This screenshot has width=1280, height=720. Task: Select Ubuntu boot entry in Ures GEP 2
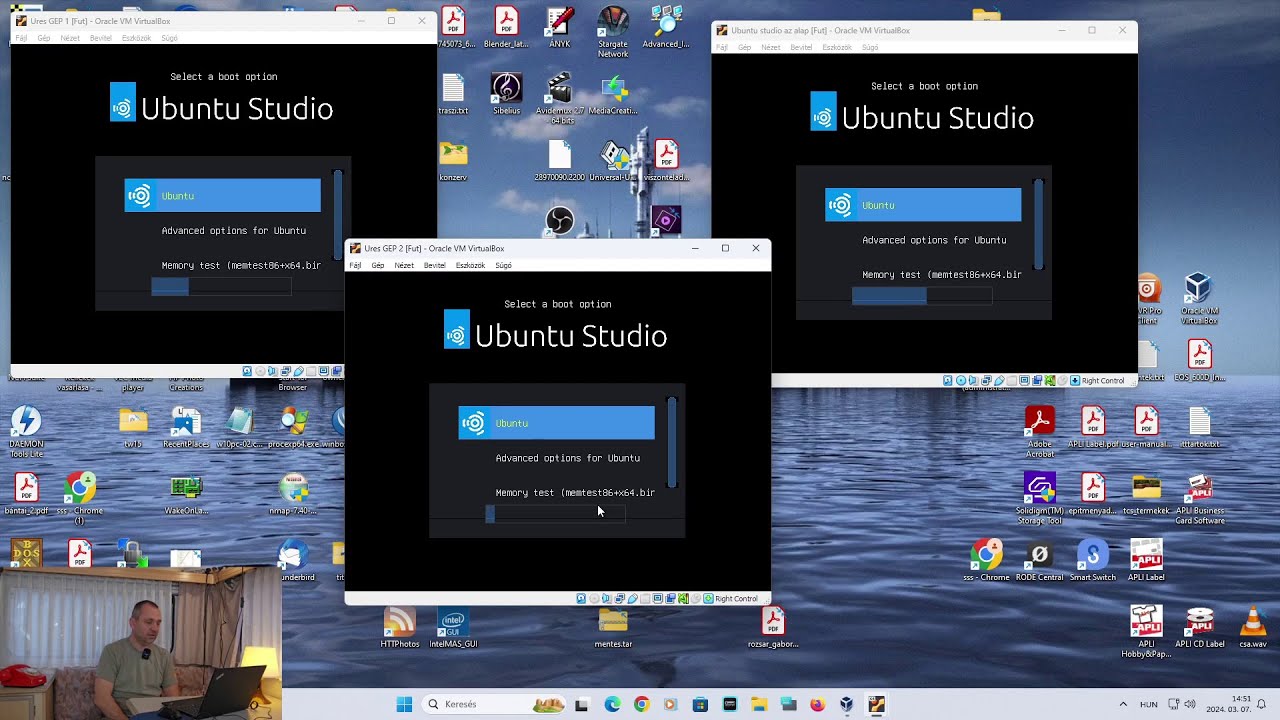tap(556, 423)
